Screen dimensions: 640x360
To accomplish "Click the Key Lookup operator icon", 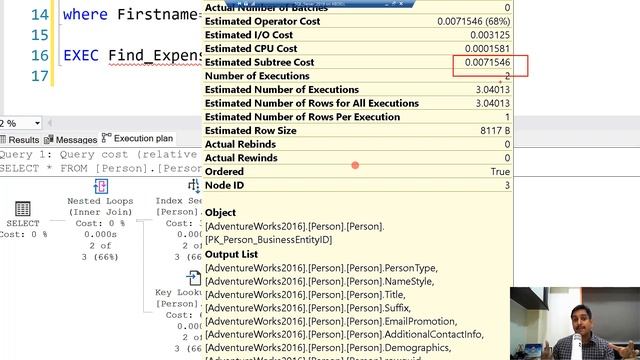I will pos(194,278).
